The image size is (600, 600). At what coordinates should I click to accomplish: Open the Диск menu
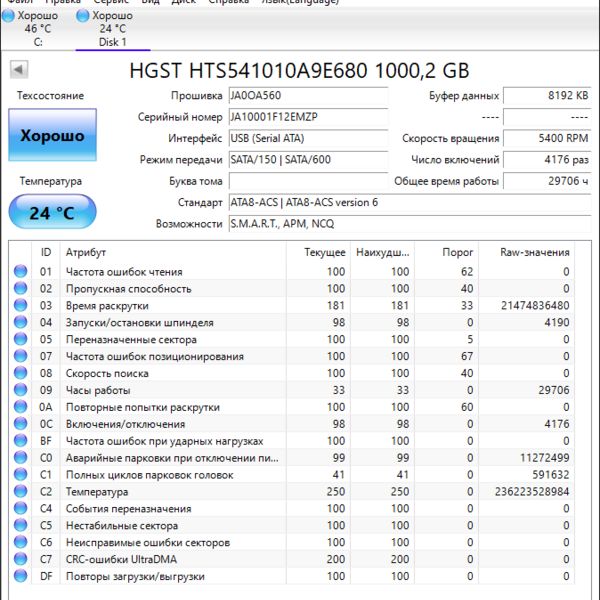[x=184, y=2]
